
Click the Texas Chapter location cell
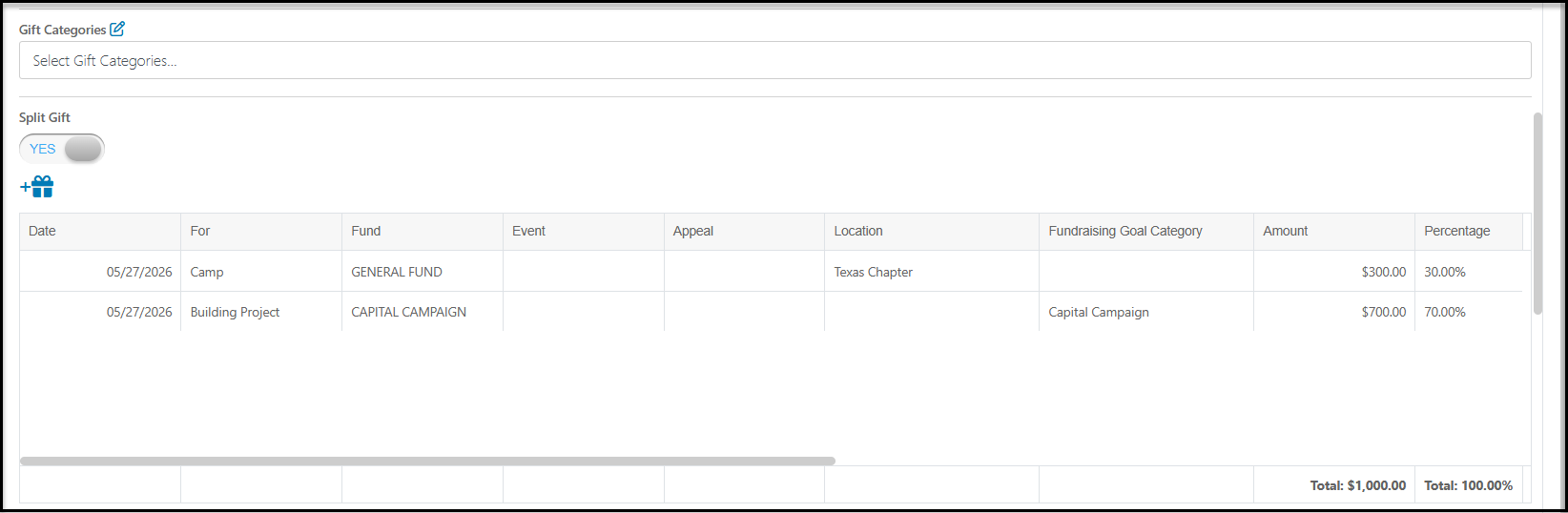(x=932, y=272)
